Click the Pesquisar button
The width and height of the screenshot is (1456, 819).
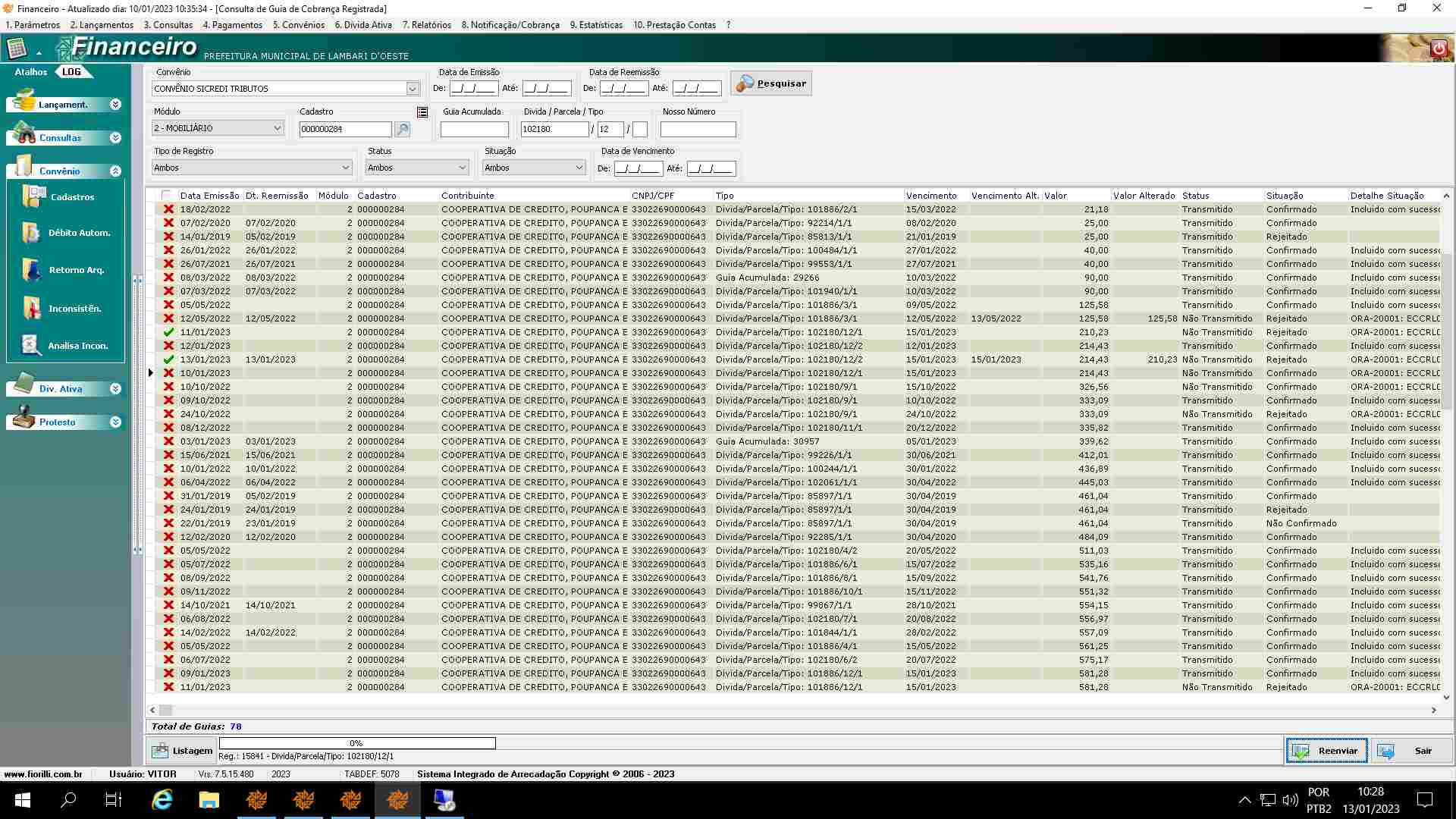pyautogui.click(x=771, y=83)
